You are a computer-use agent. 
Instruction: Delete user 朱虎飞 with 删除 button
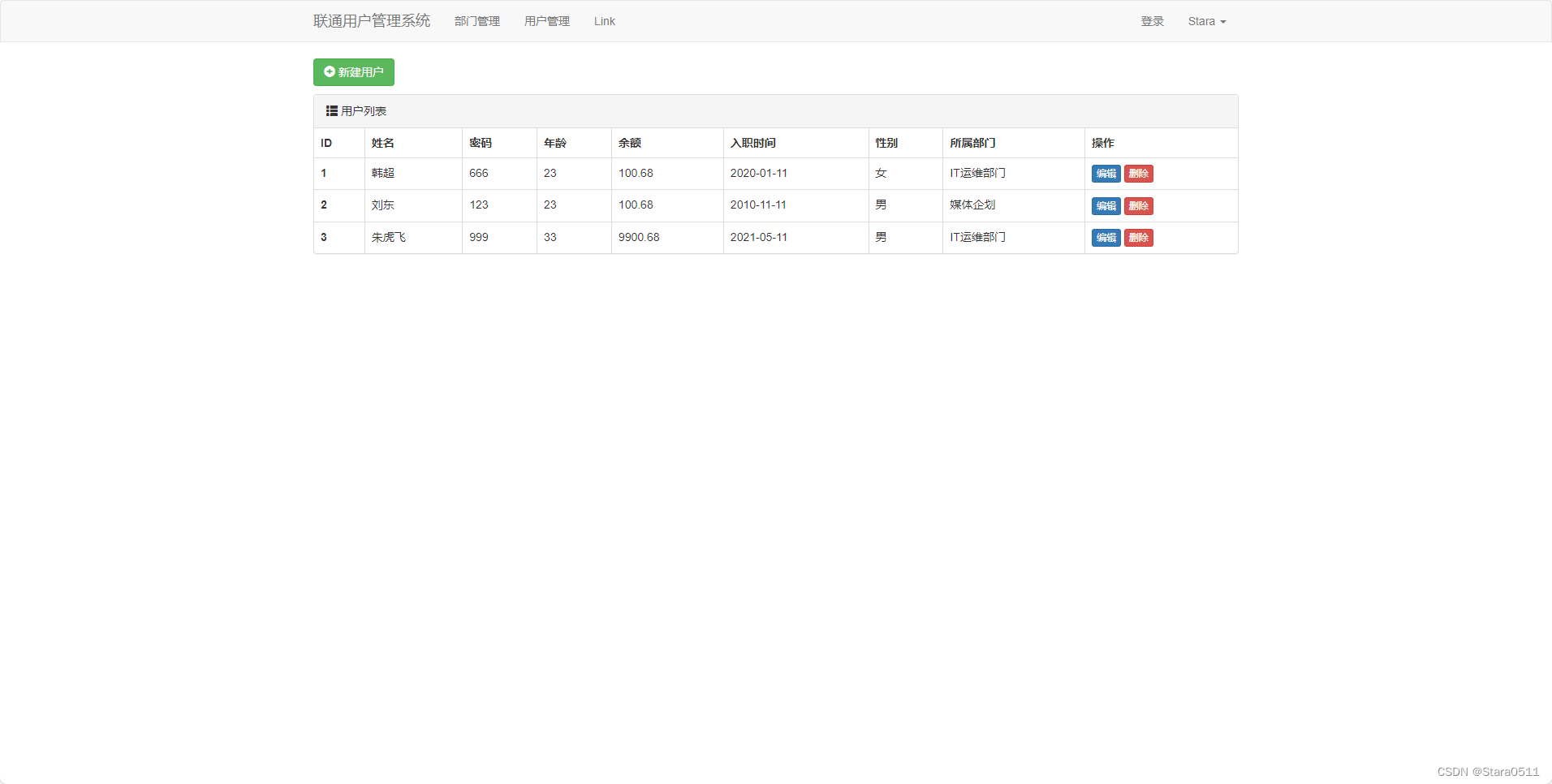click(1139, 238)
